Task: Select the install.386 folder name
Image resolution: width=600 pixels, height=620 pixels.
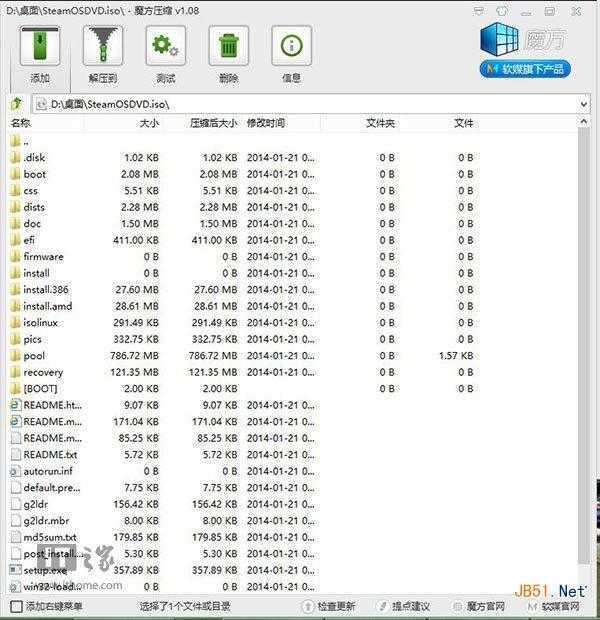Action: [46, 290]
